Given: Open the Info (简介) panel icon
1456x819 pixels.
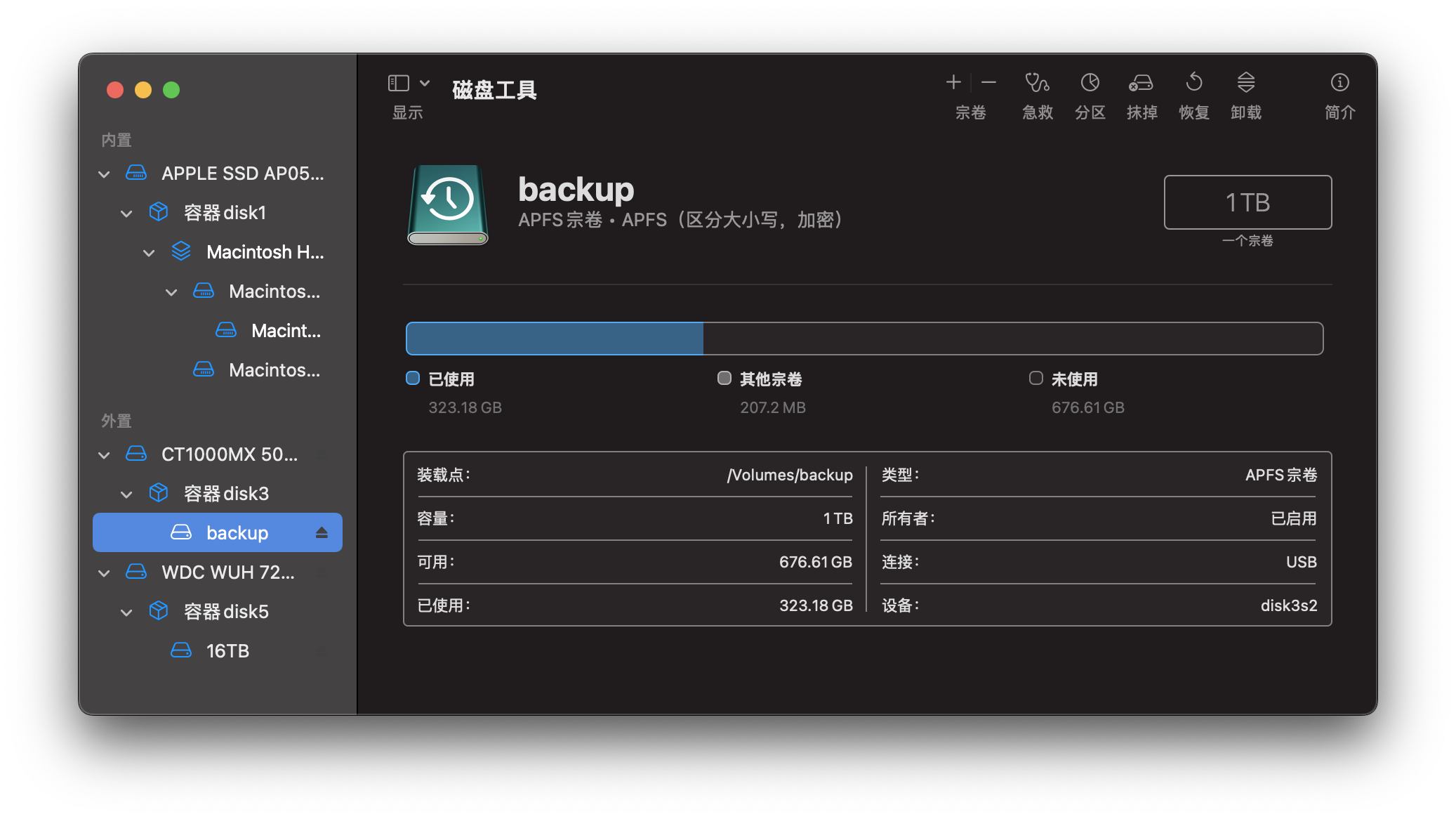Looking at the screenshot, I should point(1339,83).
